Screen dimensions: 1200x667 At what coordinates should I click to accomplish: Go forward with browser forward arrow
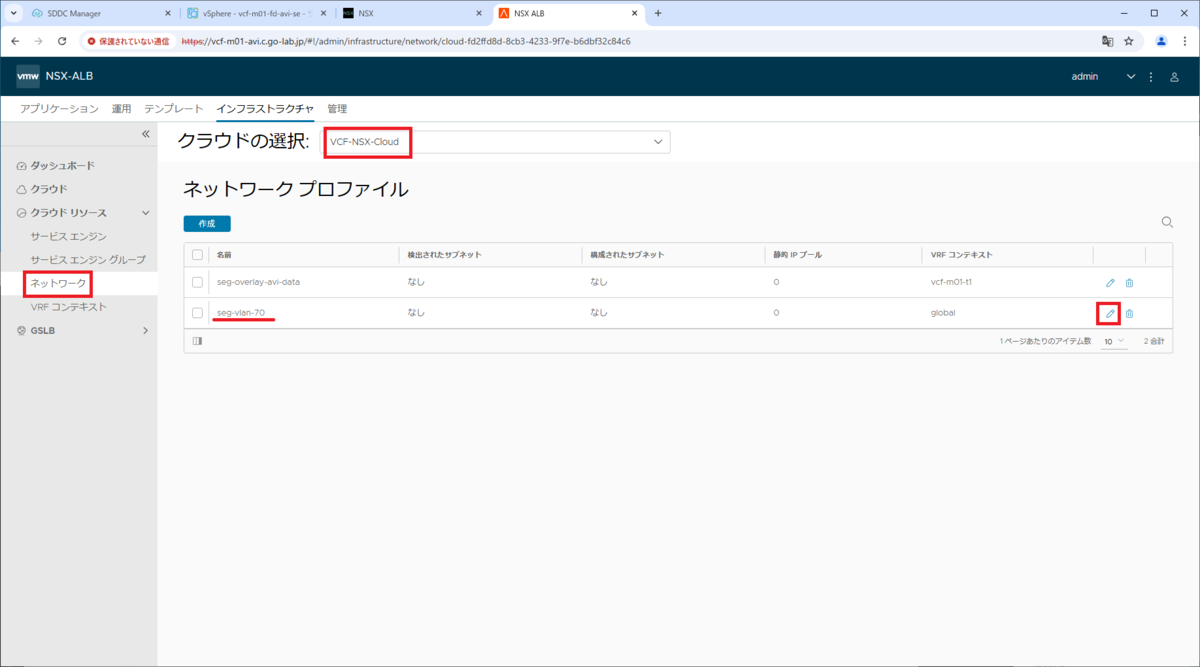pos(38,42)
